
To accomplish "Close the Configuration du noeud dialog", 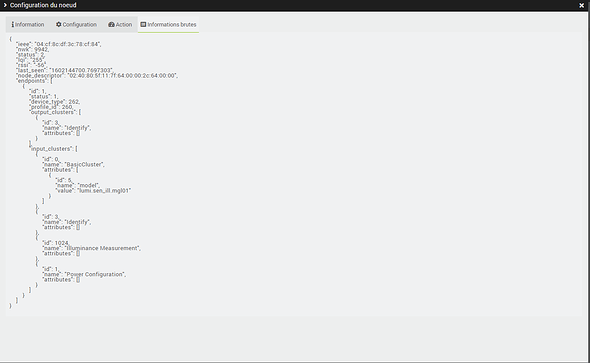I will tap(581, 5).
